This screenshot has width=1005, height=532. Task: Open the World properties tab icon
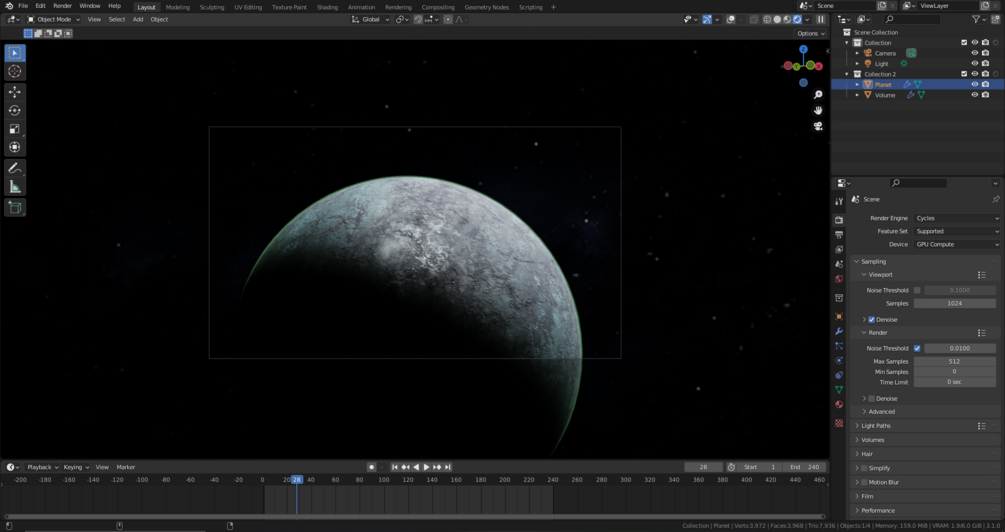839,279
